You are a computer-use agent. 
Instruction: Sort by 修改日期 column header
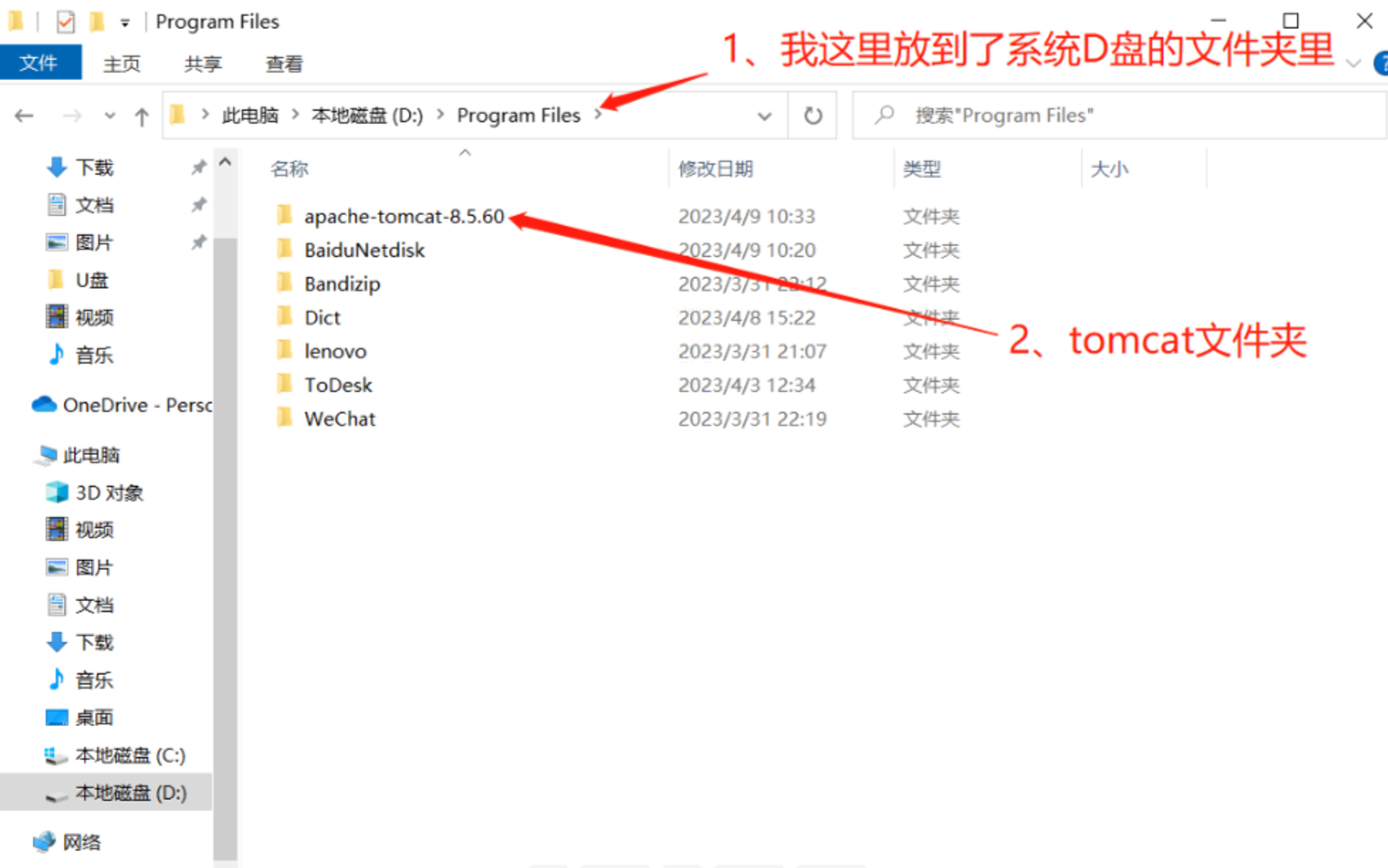(715, 169)
